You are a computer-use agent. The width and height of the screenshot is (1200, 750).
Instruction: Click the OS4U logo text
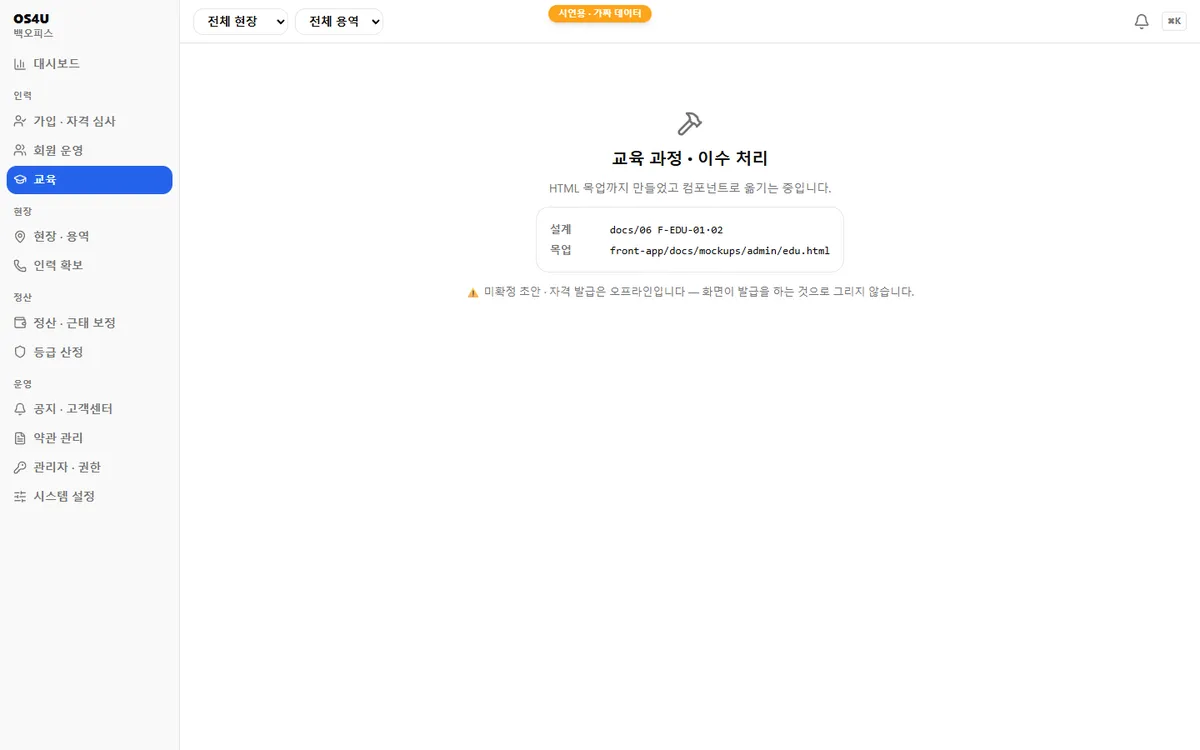click(31, 18)
